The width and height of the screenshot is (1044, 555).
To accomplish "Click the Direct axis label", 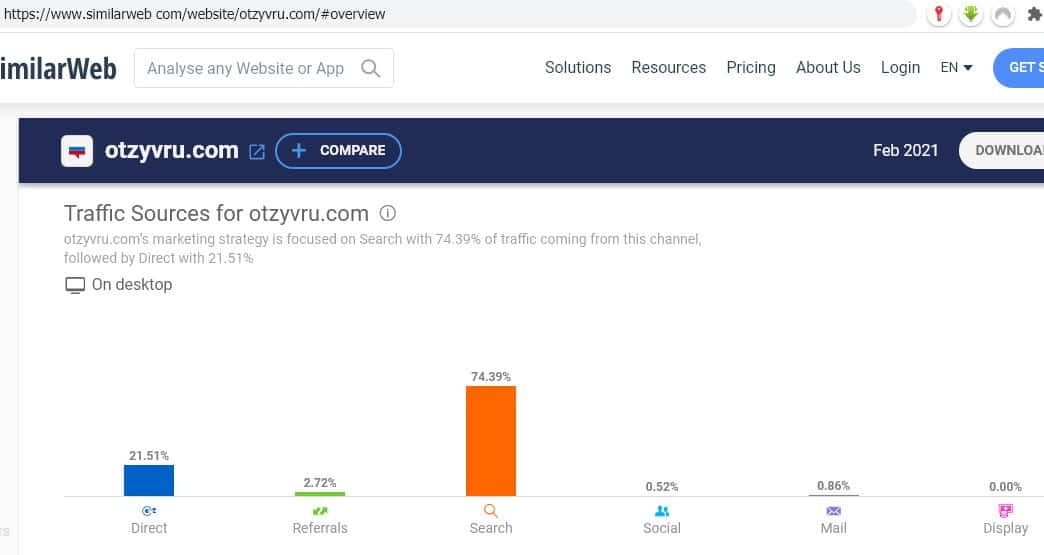I will pos(149,528).
